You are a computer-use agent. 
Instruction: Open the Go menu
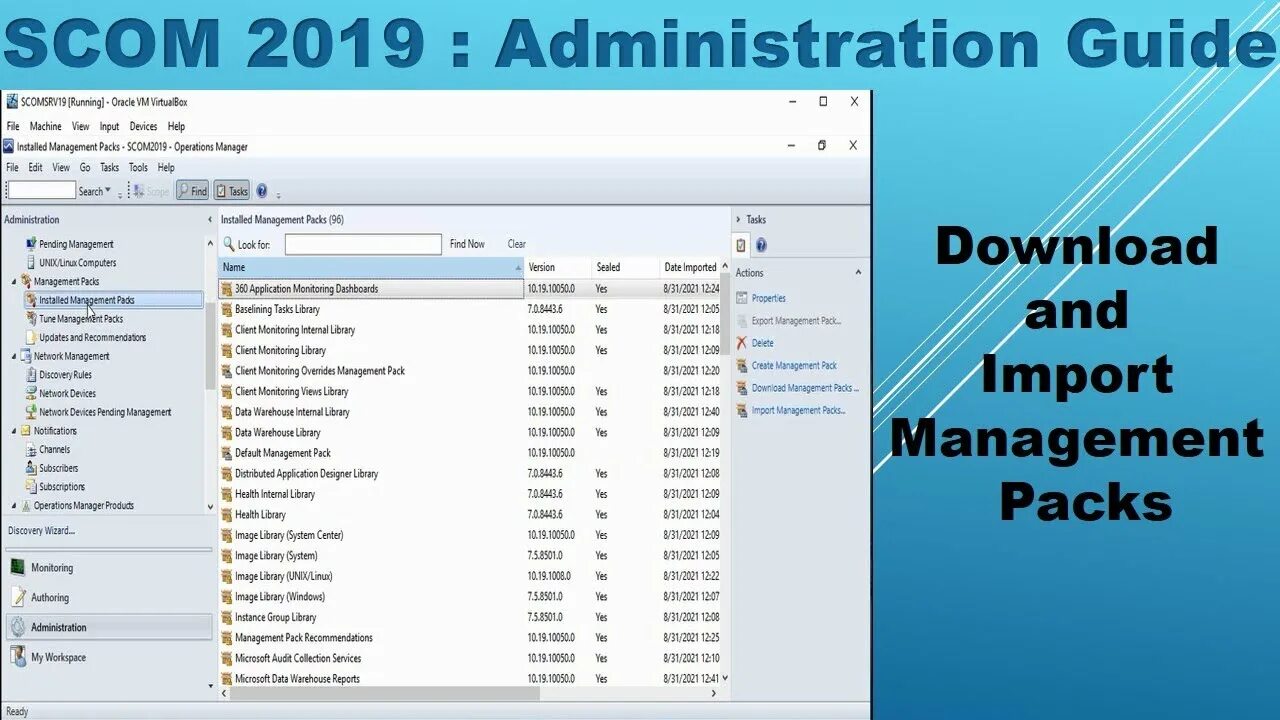(85, 168)
